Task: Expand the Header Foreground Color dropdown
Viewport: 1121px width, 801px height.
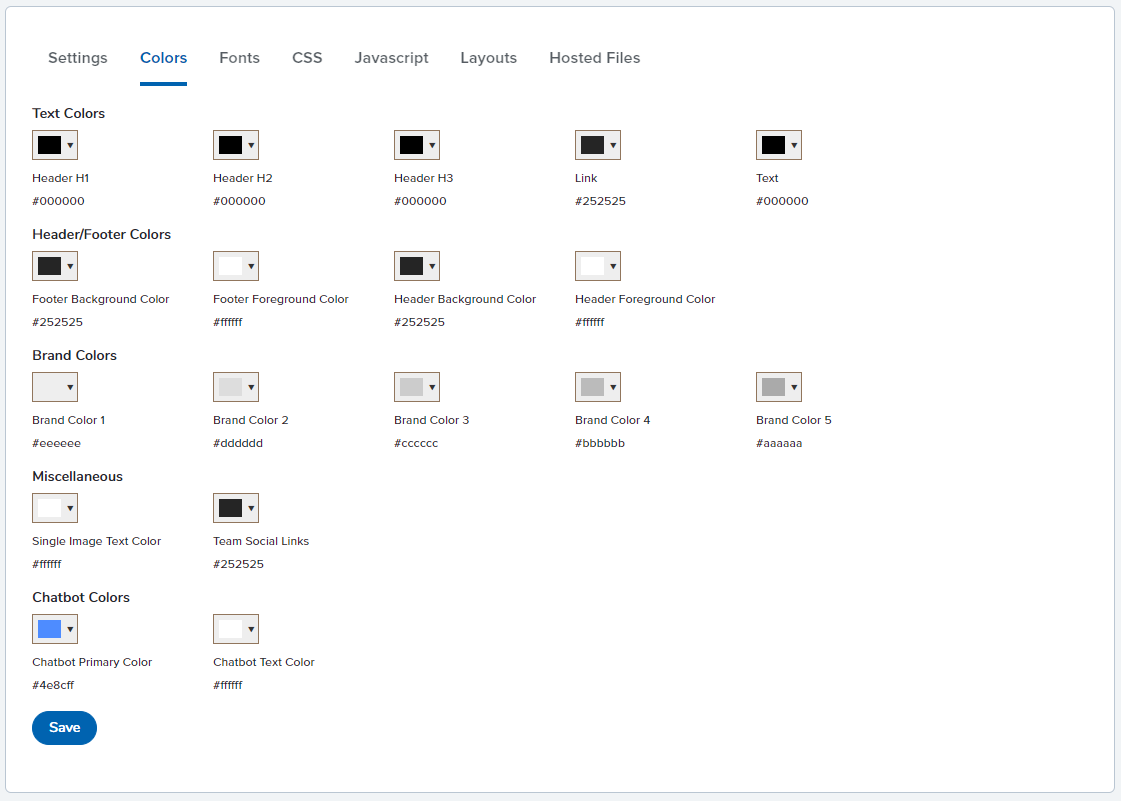Action: coord(598,266)
